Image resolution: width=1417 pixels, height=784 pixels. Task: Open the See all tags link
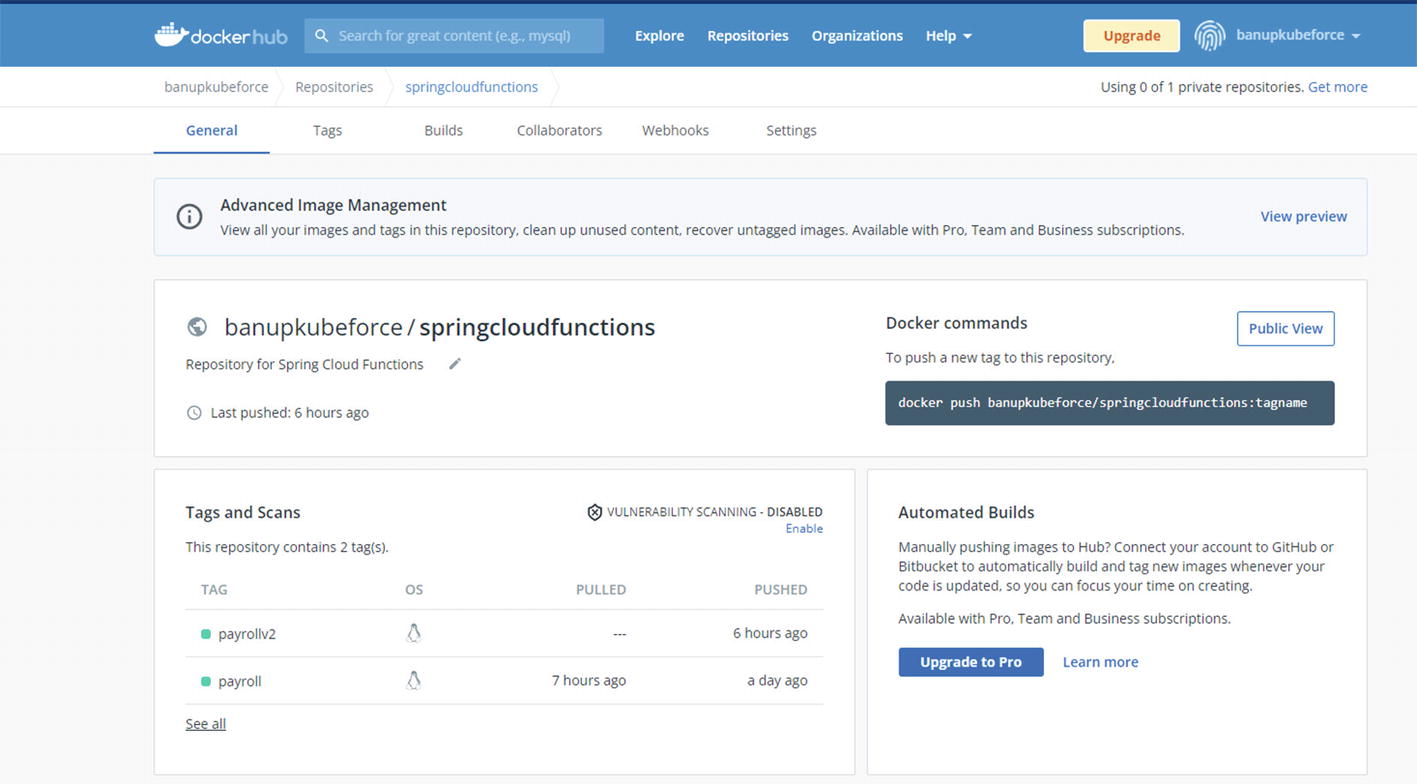click(x=205, y=724)
